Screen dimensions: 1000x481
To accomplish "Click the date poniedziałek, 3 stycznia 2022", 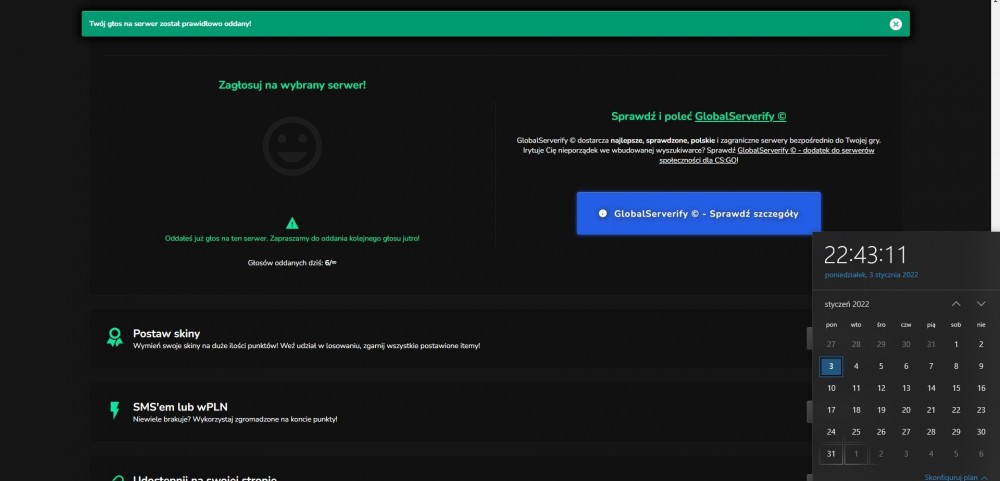I will coord(871,275).
